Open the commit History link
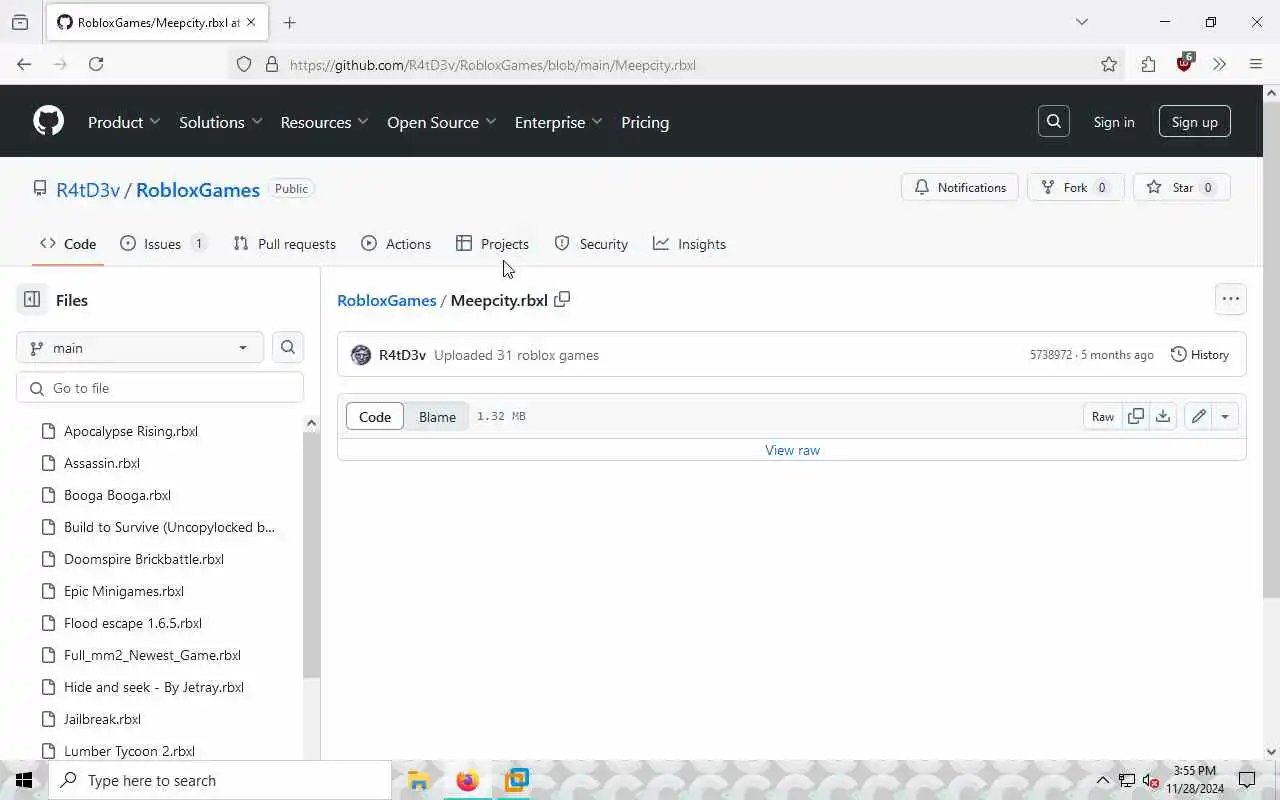 click(1199, 355)
